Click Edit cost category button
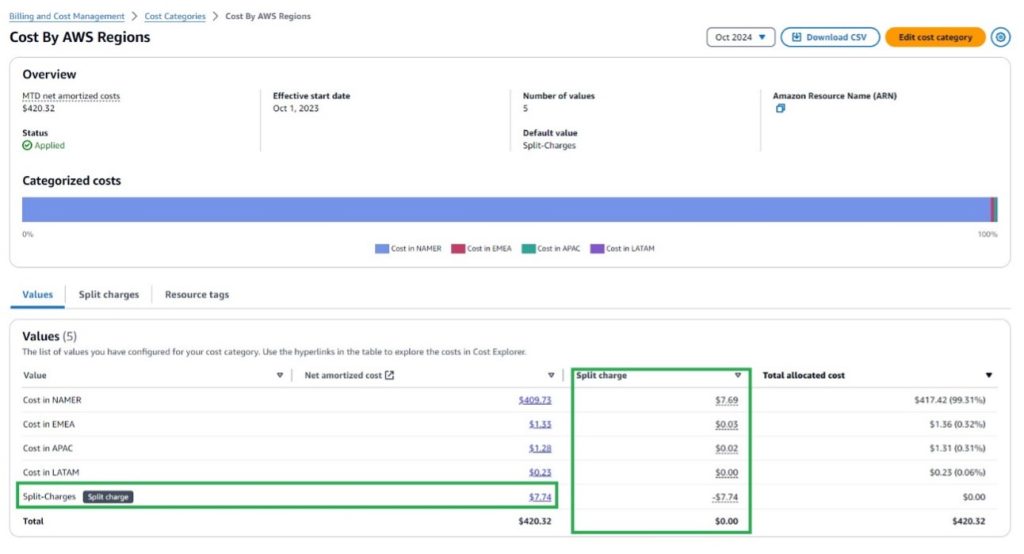The height and width of the screenshot is (554, 1024). coord(935,37)
